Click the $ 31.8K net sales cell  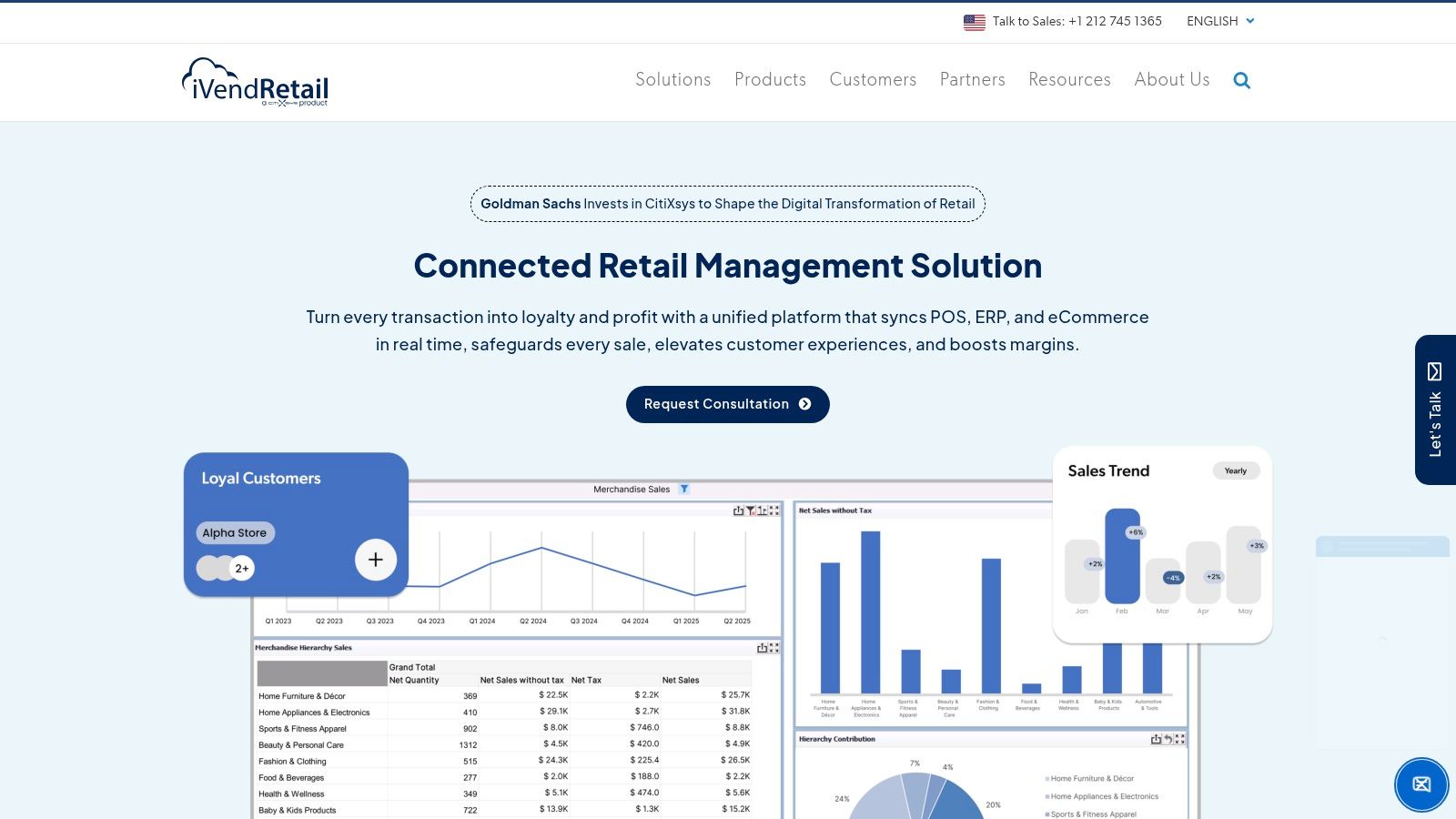click(735, 711)
